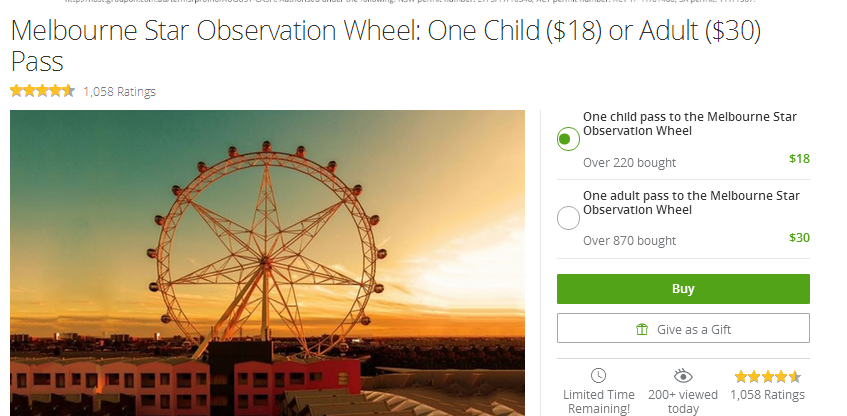This screenshot has height=416, width=847.
Task: Open the 1,058 Ratings link below the title
Action: pos(119,92)
